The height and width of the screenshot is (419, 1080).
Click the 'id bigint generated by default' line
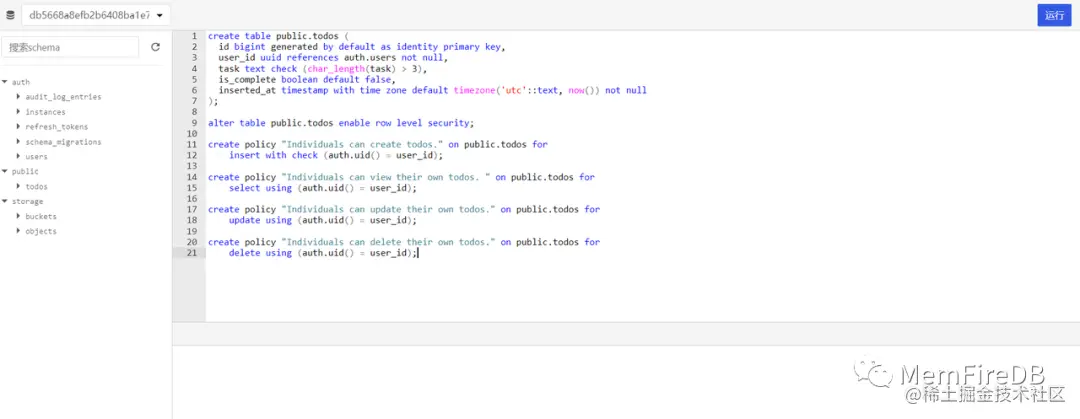pyautogui.click(x=362, y=47)
